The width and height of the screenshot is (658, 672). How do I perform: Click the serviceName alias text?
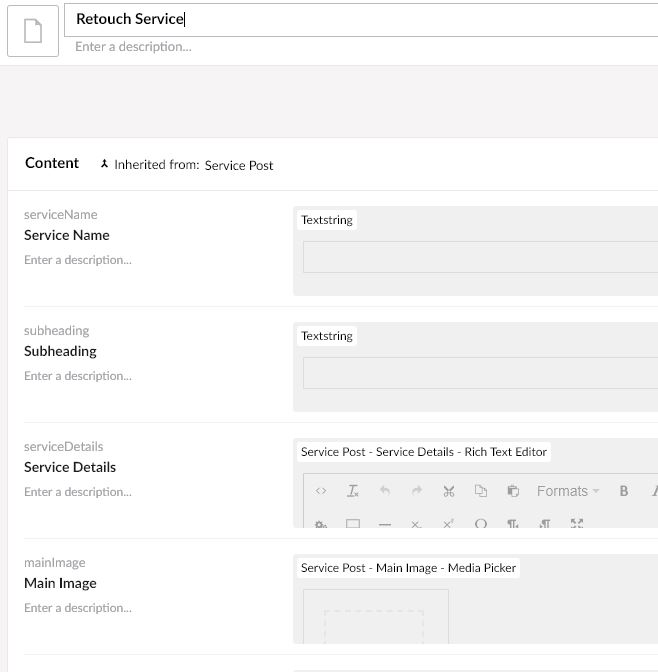coord(60,214)
